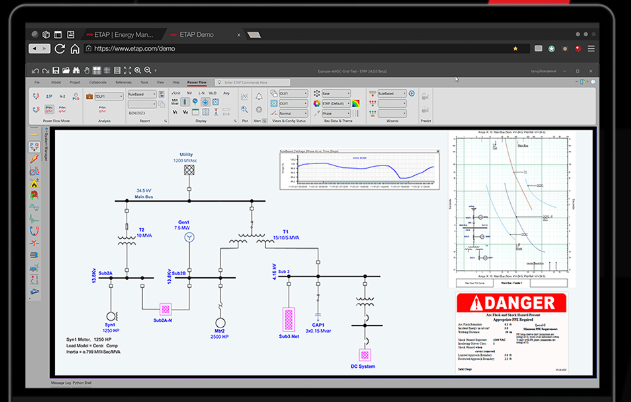
Task: Go to the browser home page icon
Action: point(75,48)
